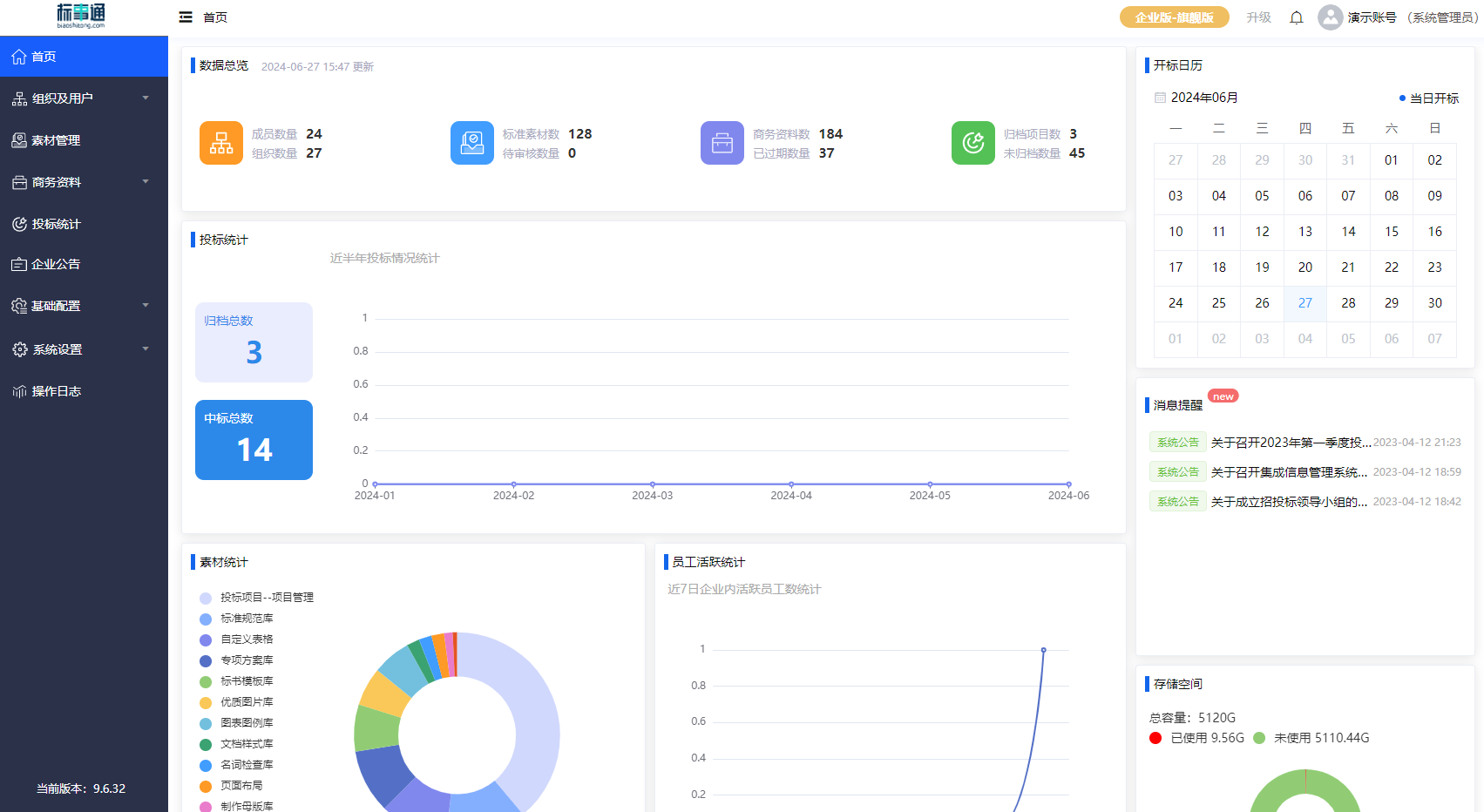Open 素材管理 in the sidebar
Viewport: 1484px width, 812px height.
coord(84,140)
